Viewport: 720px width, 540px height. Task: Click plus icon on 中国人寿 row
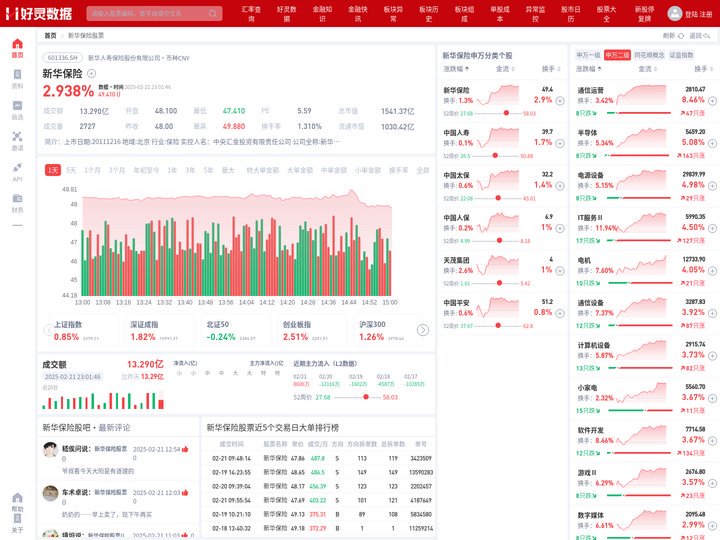click(560, 143)
